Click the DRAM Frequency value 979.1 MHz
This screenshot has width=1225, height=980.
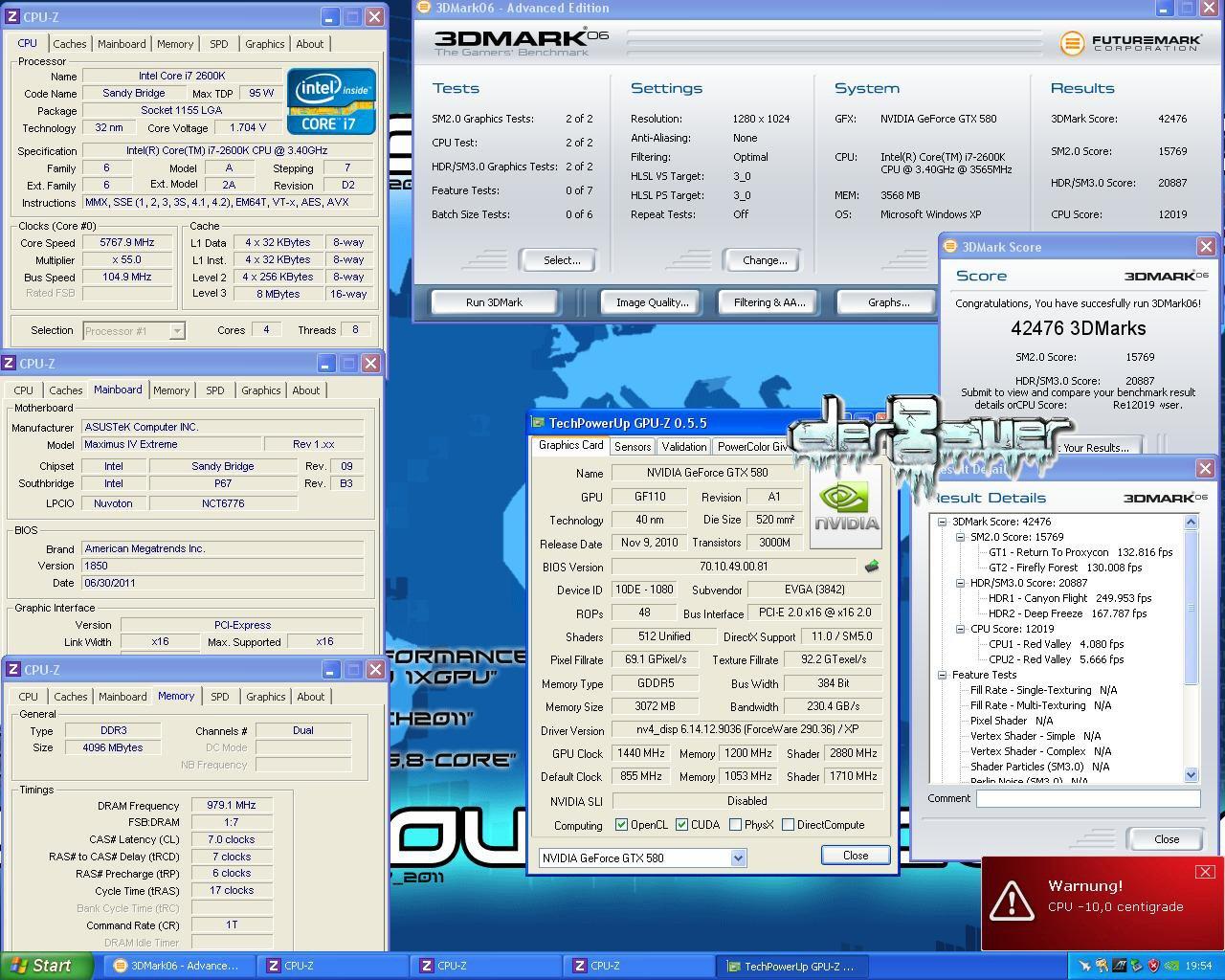click(232, 806)
